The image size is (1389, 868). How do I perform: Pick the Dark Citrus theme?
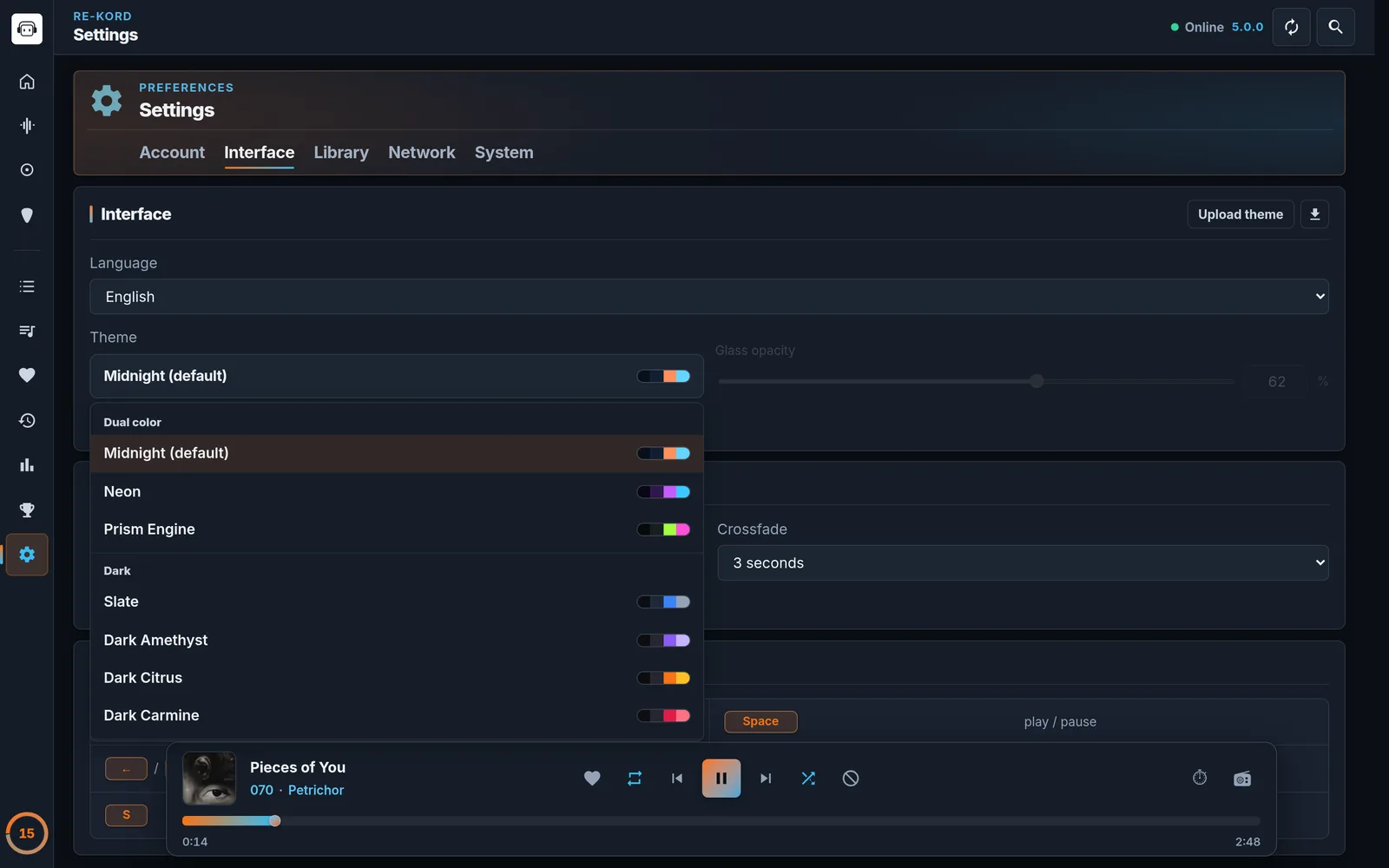(x=397, y=678)
